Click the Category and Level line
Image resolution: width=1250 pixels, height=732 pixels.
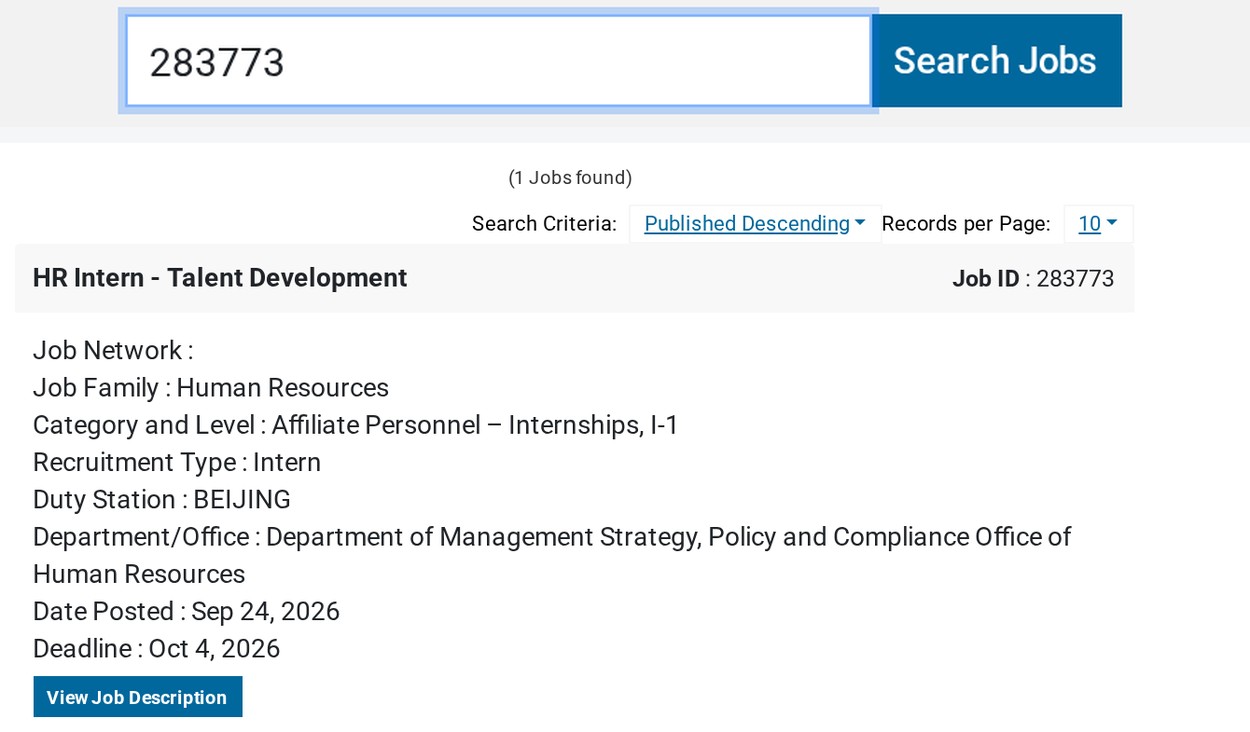[356, 425]
